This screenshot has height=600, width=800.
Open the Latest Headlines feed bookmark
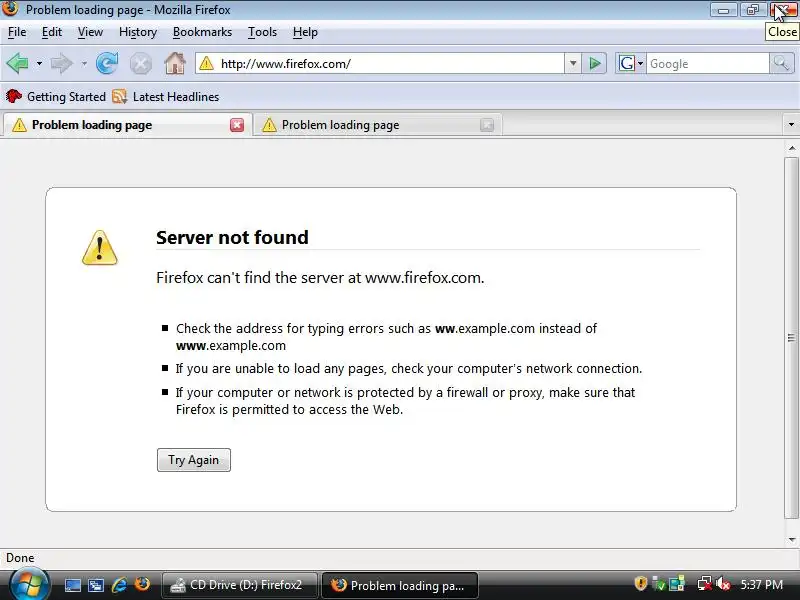166,96
